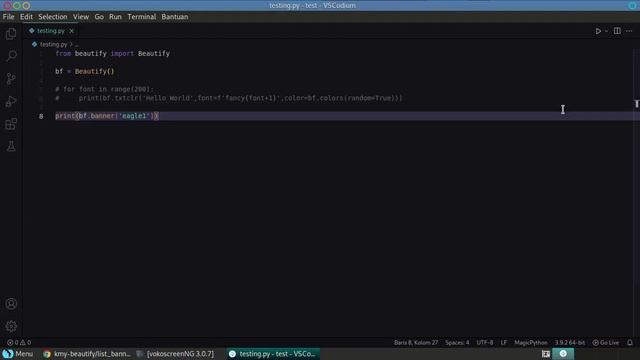Open the Search view in activity bar

[x=11, y=56]
